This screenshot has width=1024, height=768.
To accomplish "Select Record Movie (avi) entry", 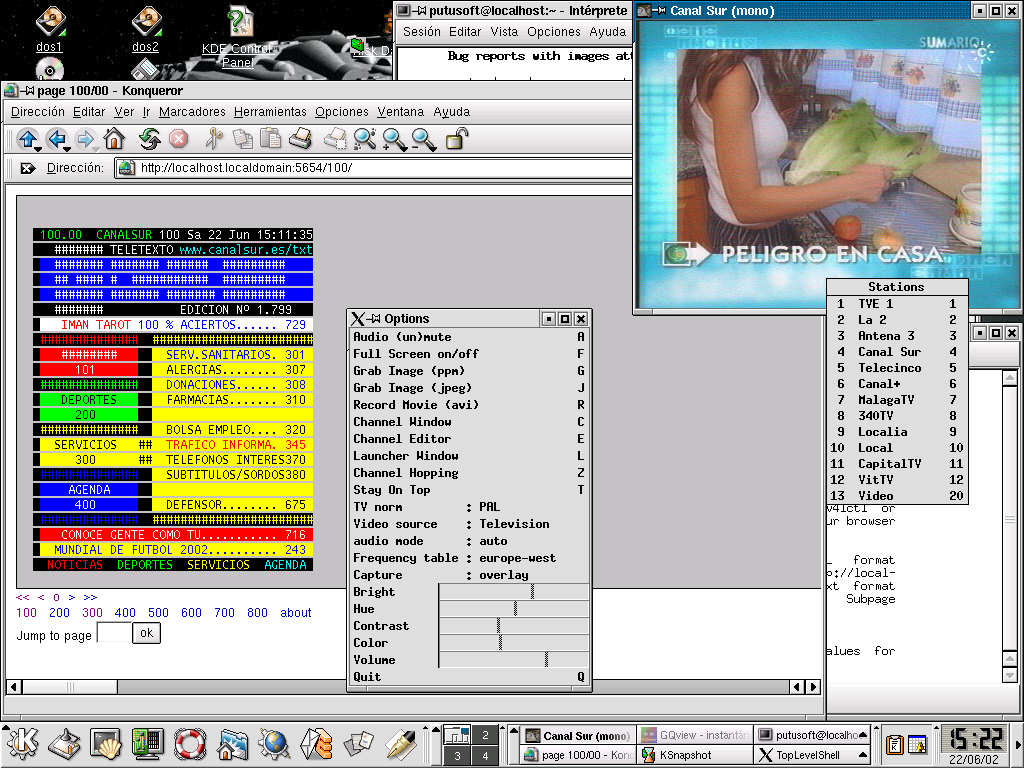I will coord(469,405).
